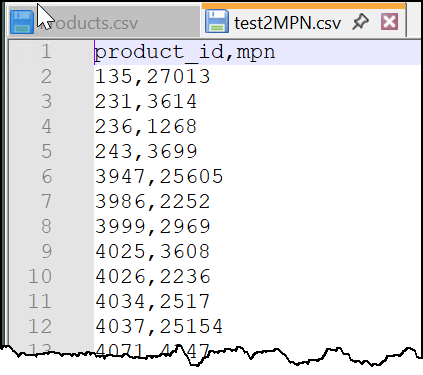Click the row 3999,2969
The image size is (423, 375).
coord(153,227)
